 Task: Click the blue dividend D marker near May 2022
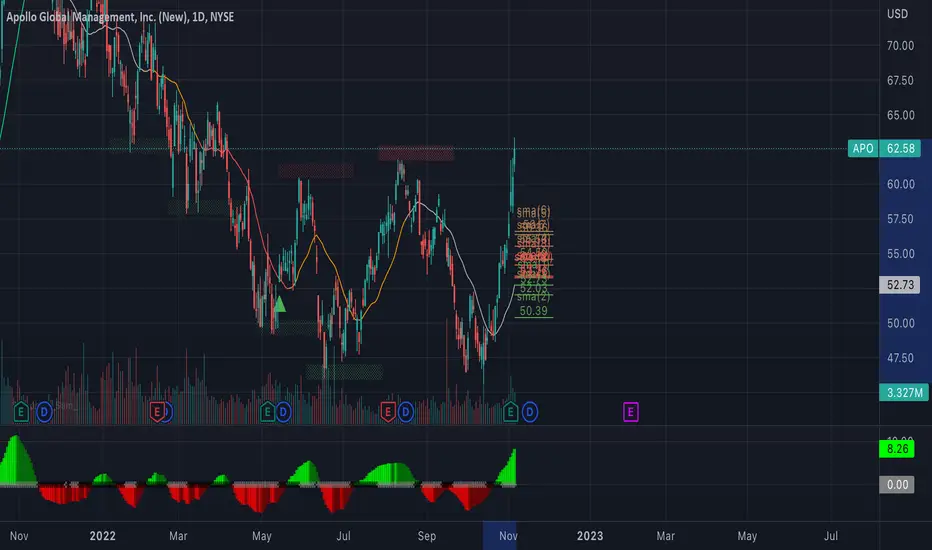coord(284,411)
